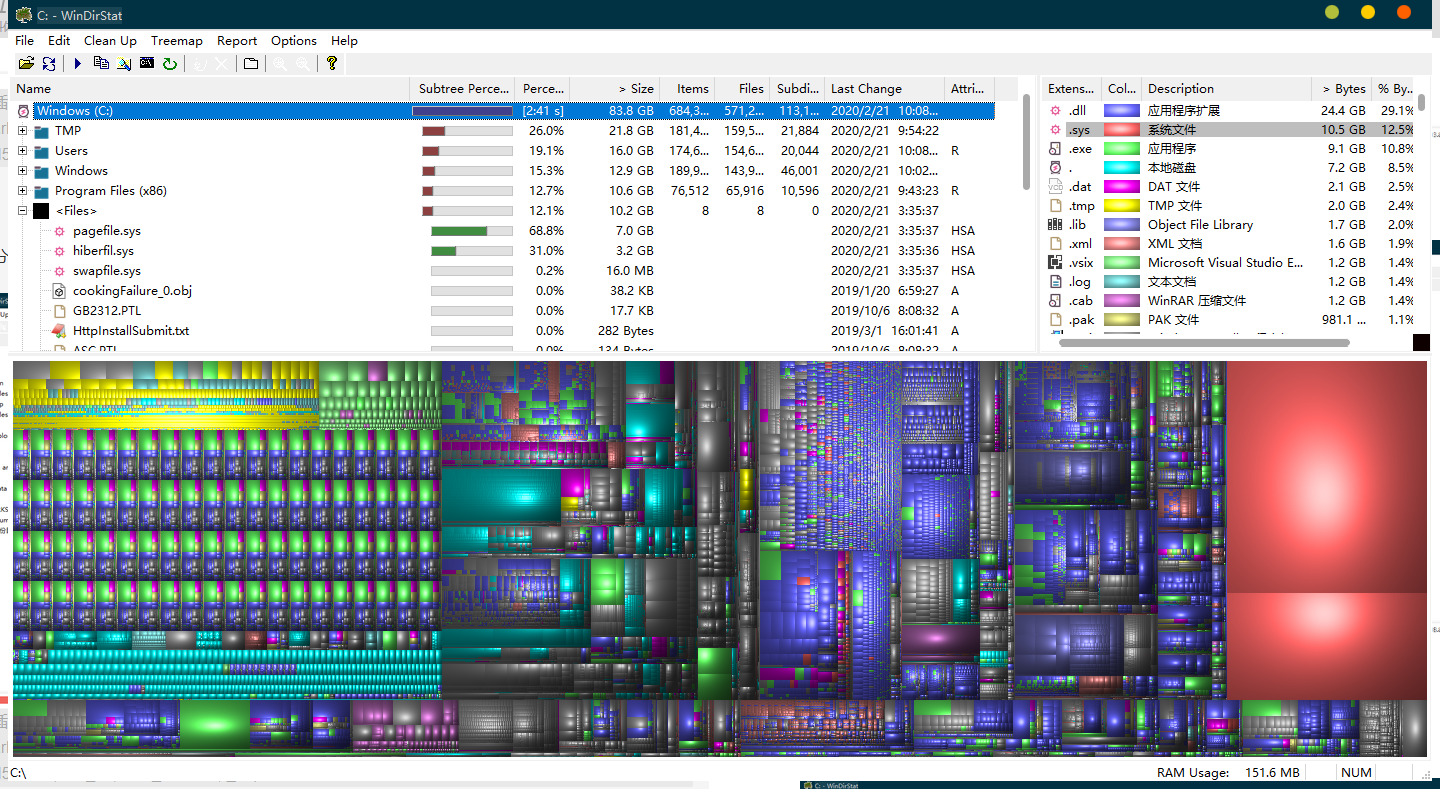Click the .vsix extension icon

[x=1054, y=263]
